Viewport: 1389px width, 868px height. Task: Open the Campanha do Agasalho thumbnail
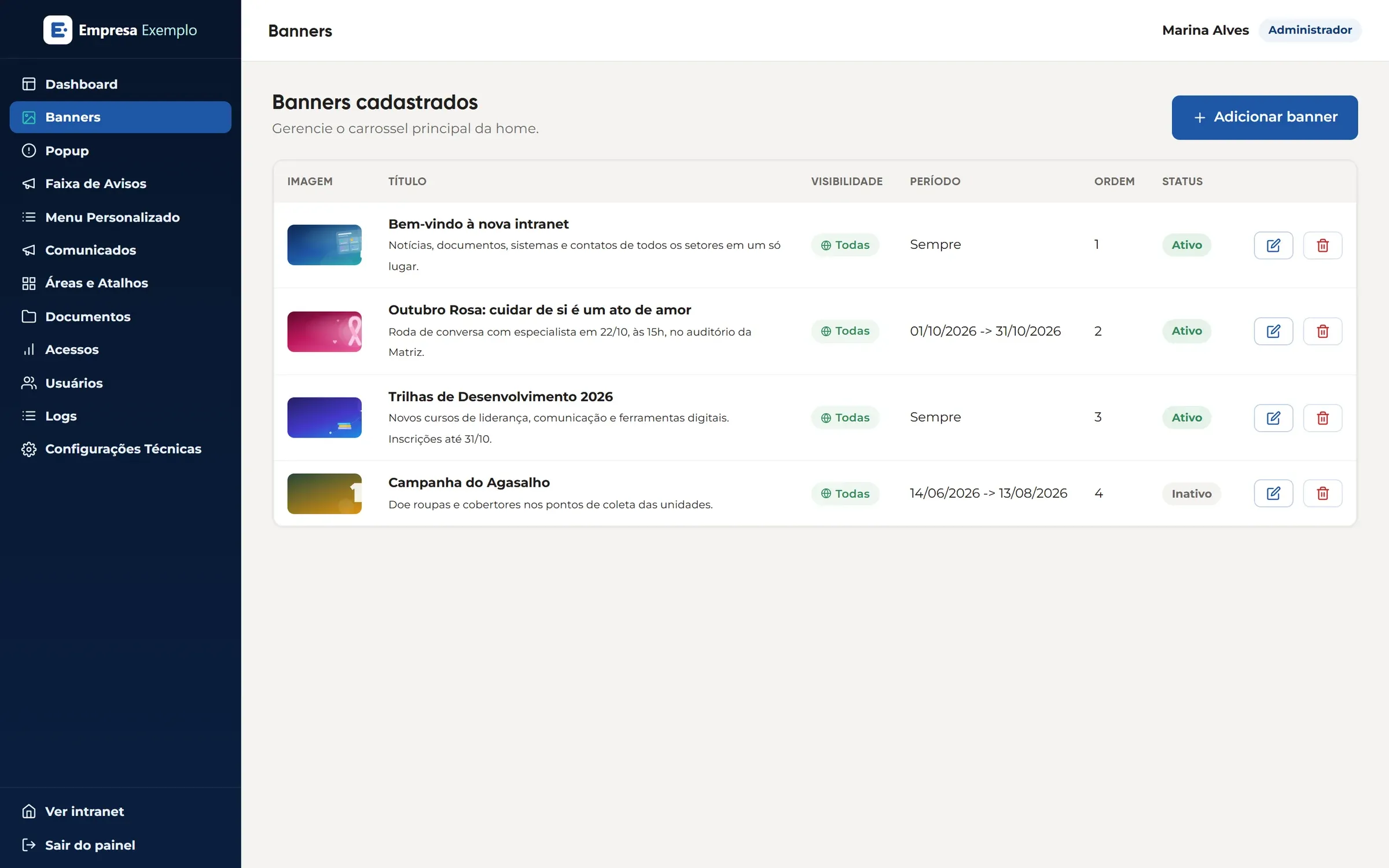point(324,494)
